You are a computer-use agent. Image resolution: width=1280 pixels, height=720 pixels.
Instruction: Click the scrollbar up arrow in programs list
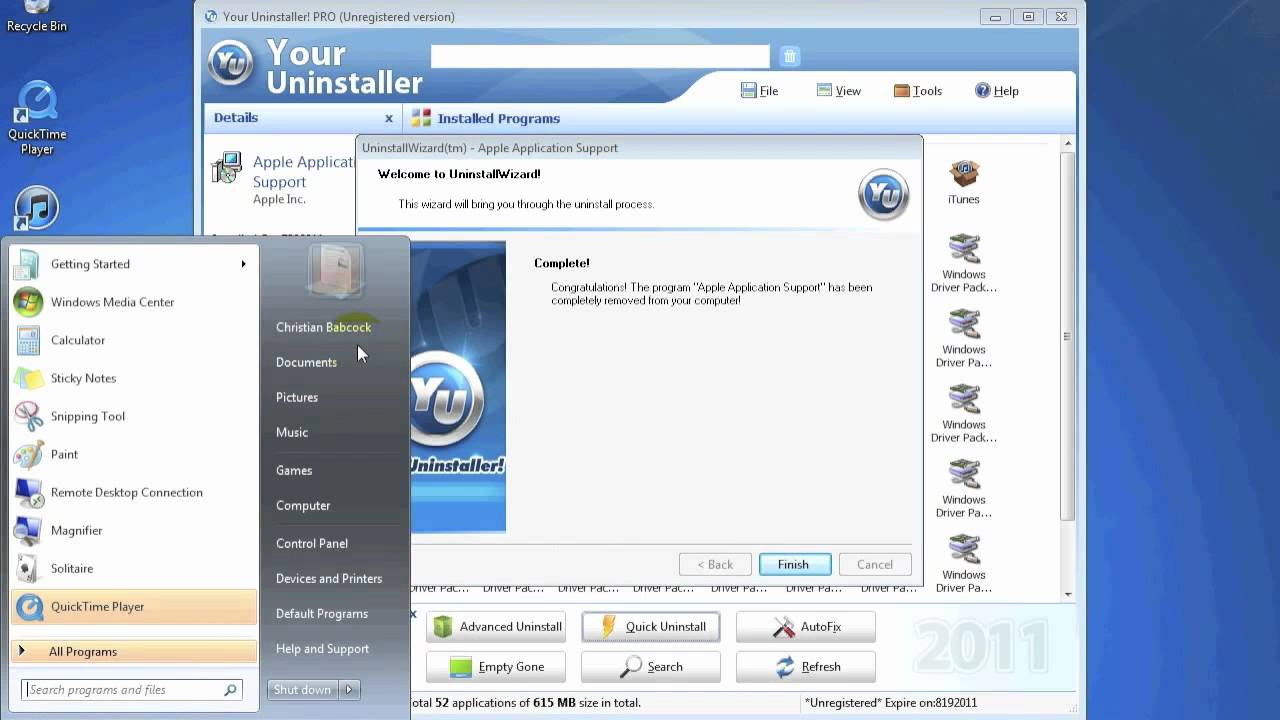click(x=1067, y=144)
